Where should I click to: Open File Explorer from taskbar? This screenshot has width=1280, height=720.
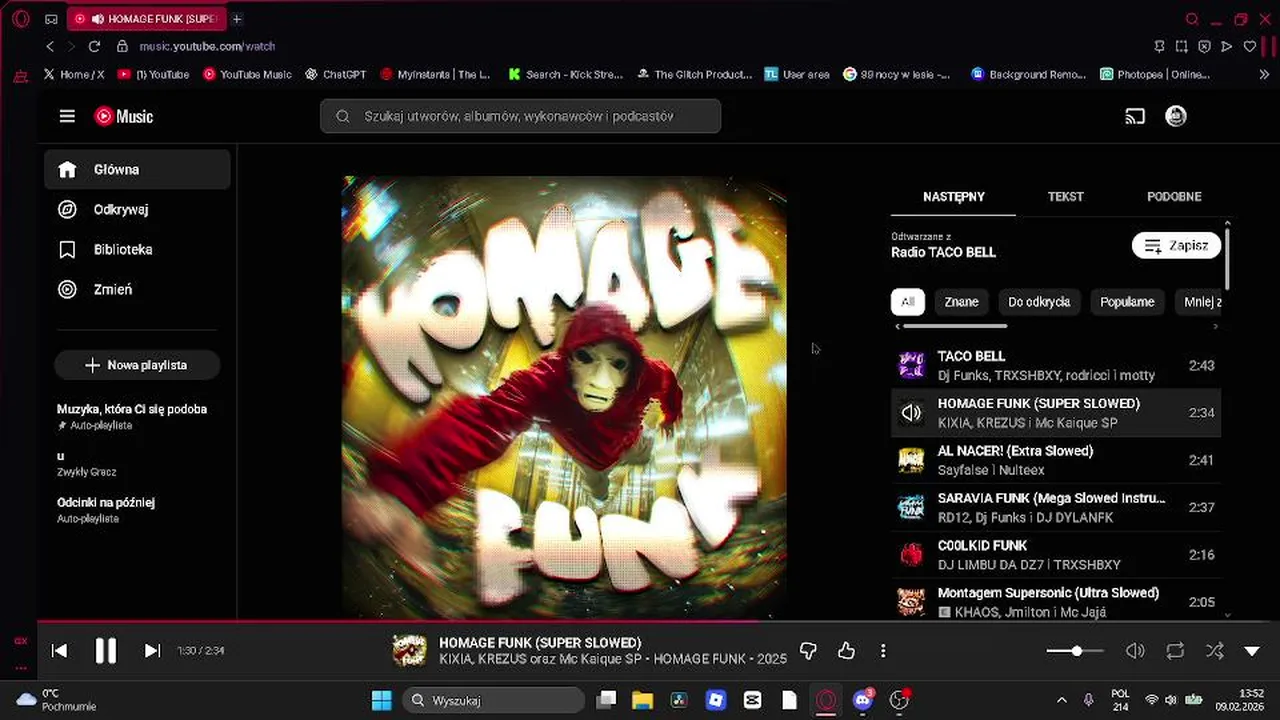(641, 700)
